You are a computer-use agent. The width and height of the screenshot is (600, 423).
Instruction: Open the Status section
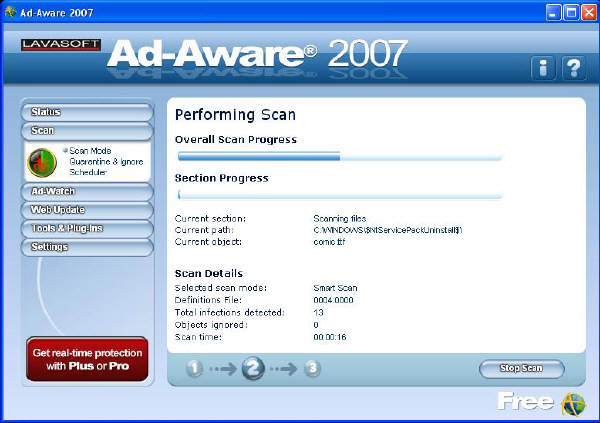pyautogui.click(x=87, y=112)
